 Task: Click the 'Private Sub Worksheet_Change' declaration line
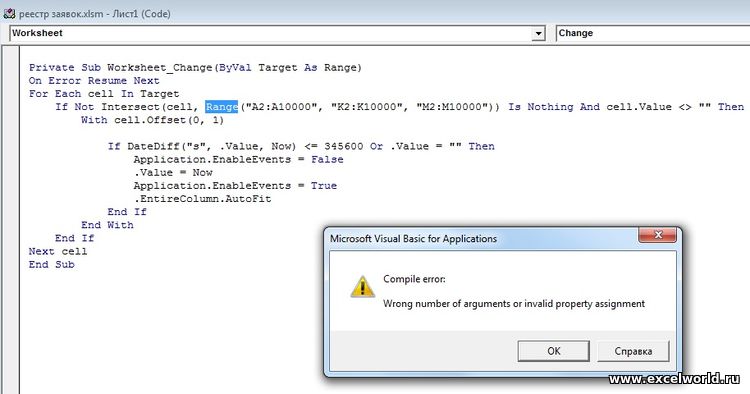click(195, 67)
